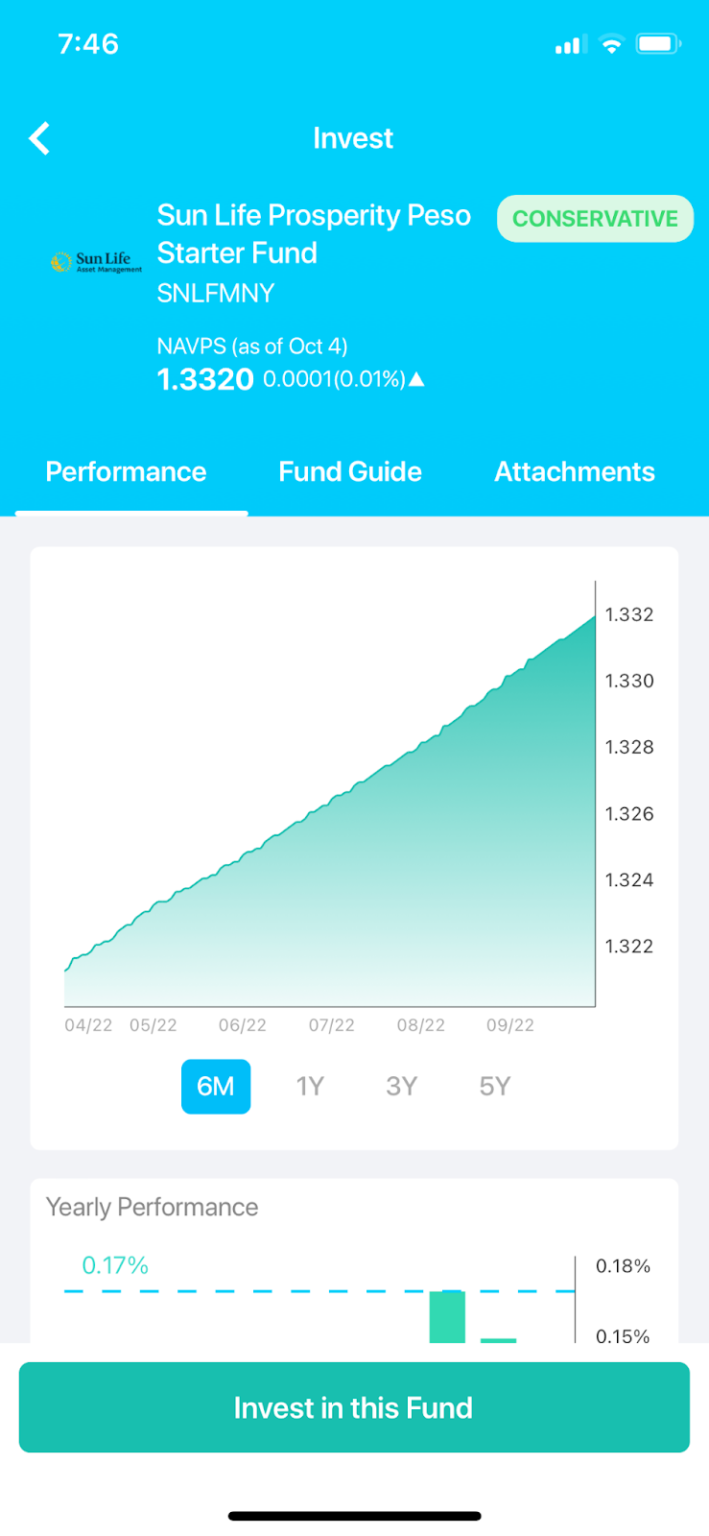Select the 6M chart period
This screenshot has height=1536, width=709.
point(215,1086)
